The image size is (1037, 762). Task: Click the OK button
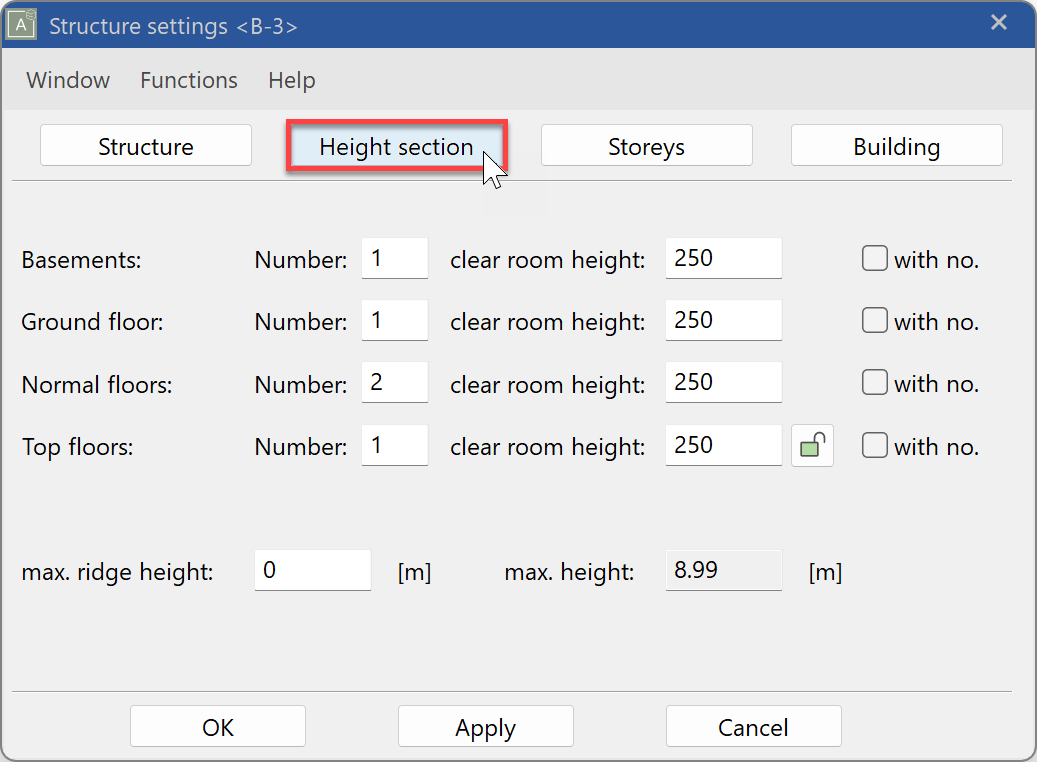(x=217, y=726)
